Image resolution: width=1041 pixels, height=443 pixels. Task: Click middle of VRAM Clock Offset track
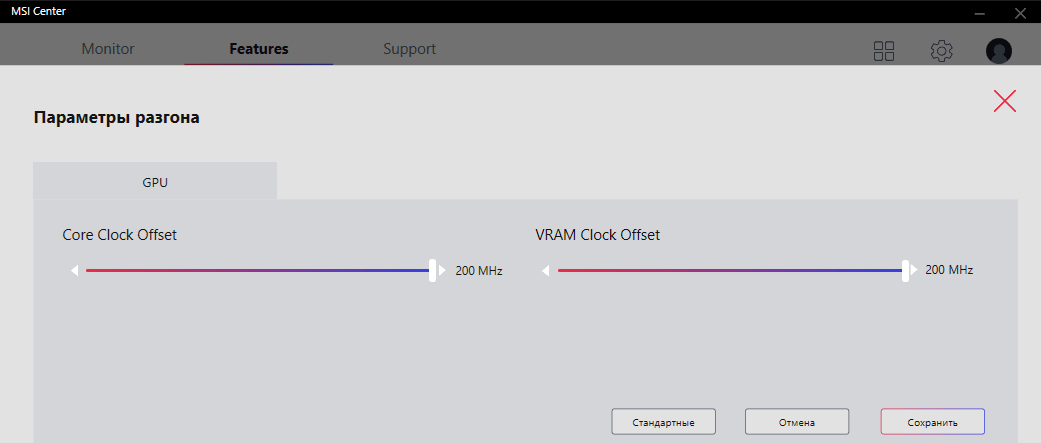point(729,271)
